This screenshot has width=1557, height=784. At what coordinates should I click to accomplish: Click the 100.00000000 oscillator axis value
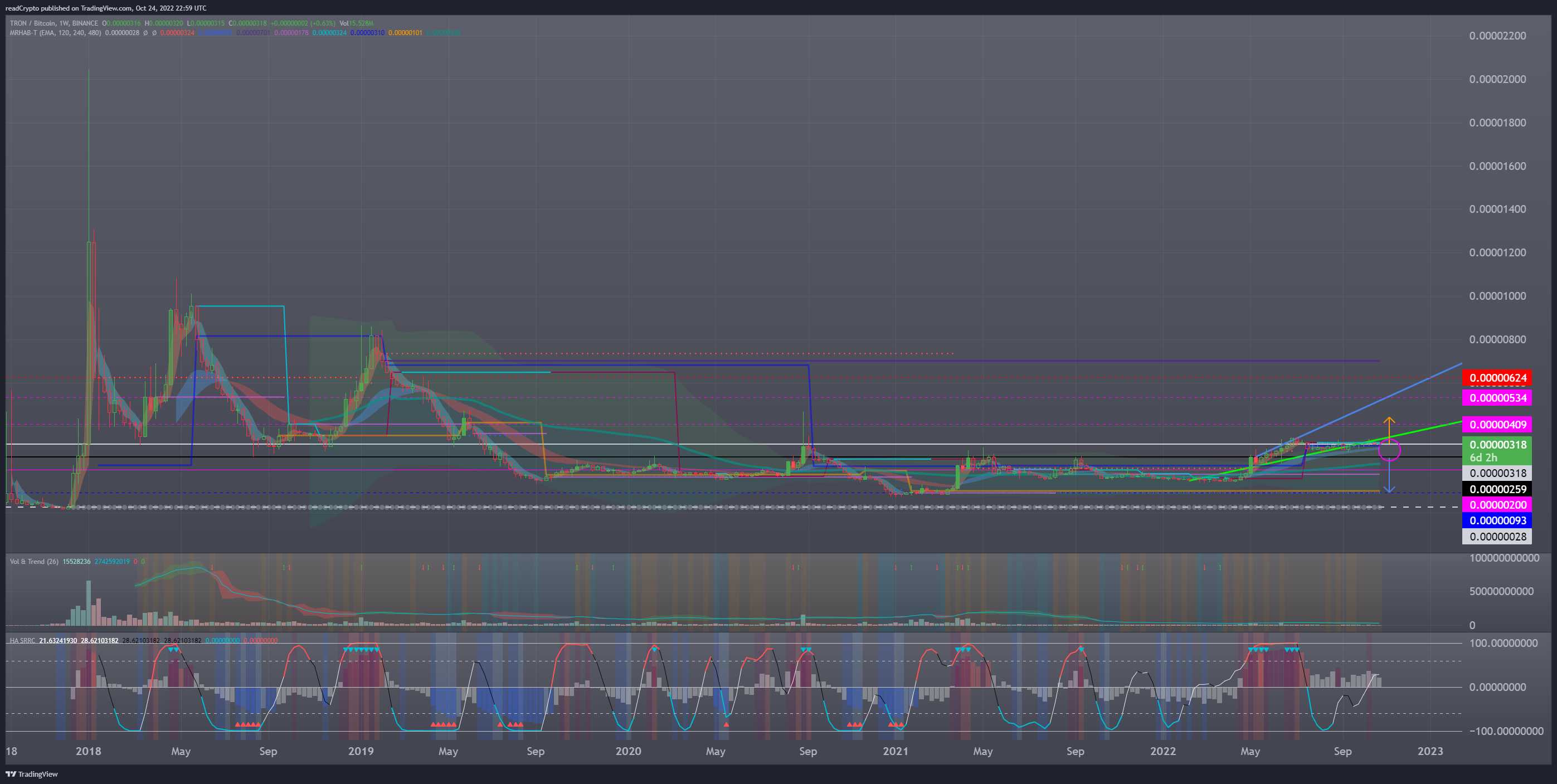point(1503,643)
